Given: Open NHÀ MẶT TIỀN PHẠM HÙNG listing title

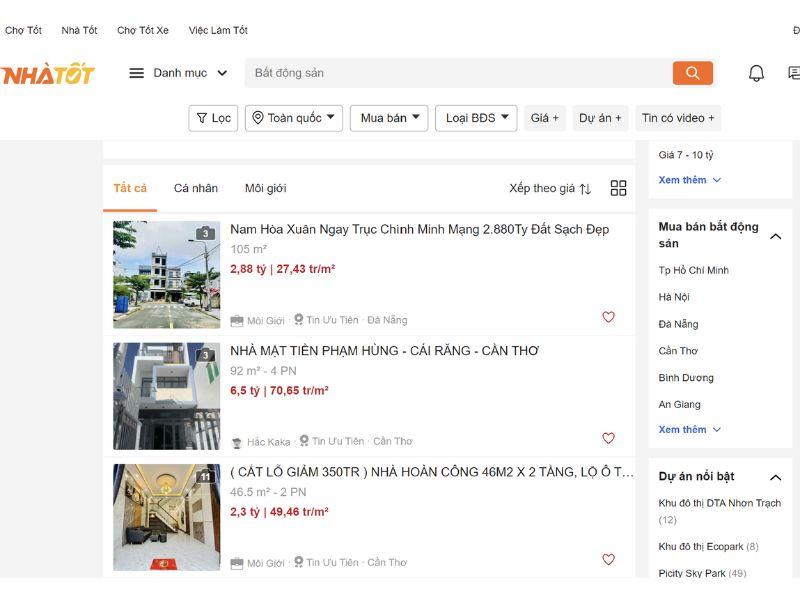Looking at the screenshot, I should (x=384, y=351).
